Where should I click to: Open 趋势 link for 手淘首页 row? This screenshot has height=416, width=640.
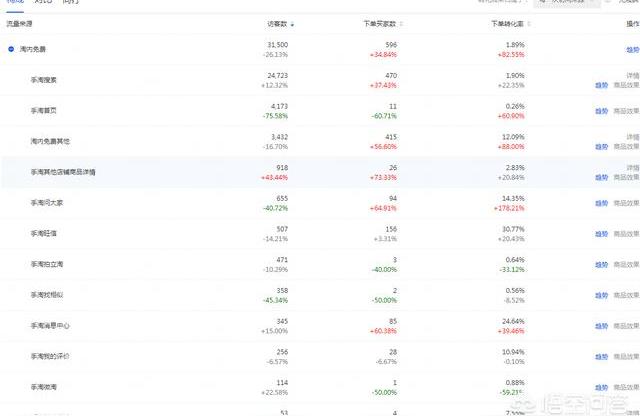[601, 111]
